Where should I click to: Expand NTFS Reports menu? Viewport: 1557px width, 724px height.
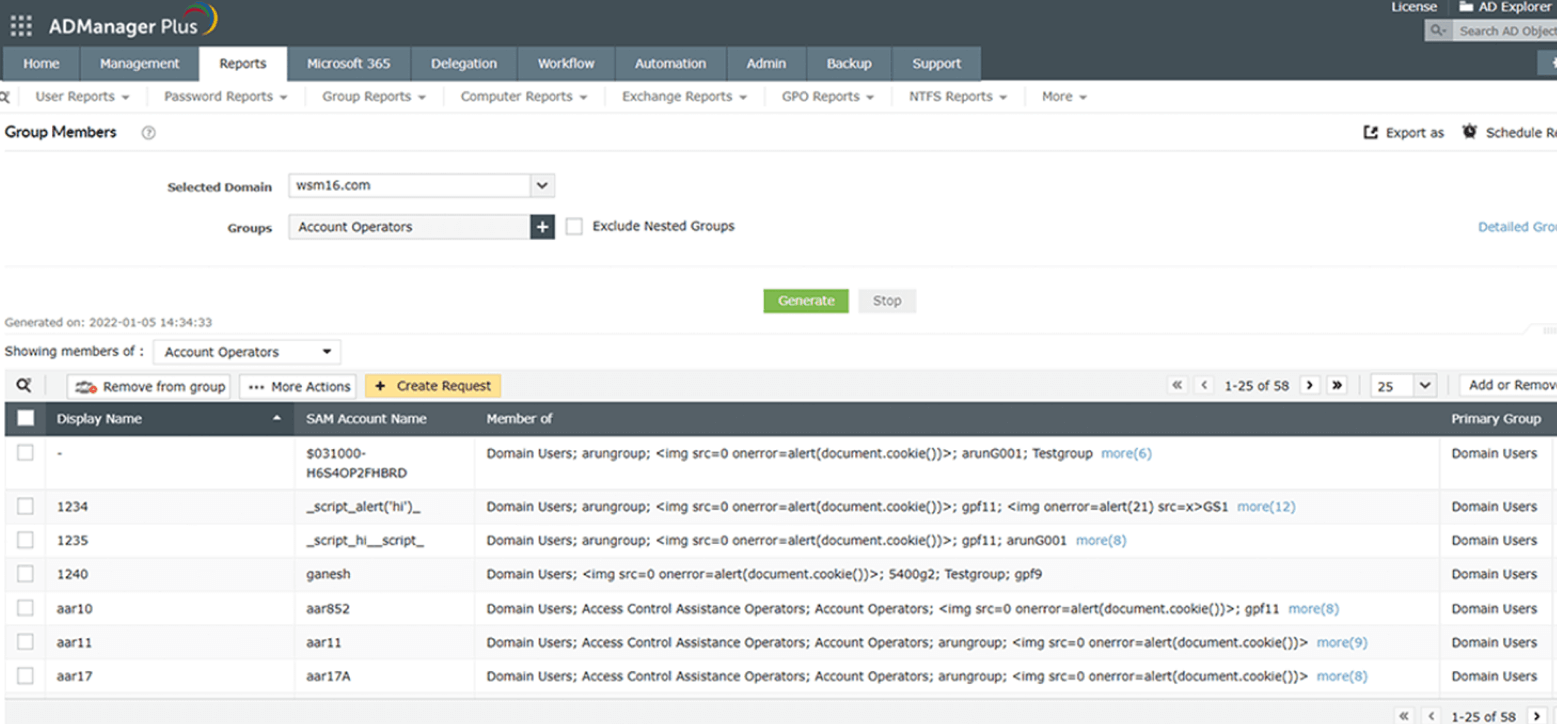point(958,97)
